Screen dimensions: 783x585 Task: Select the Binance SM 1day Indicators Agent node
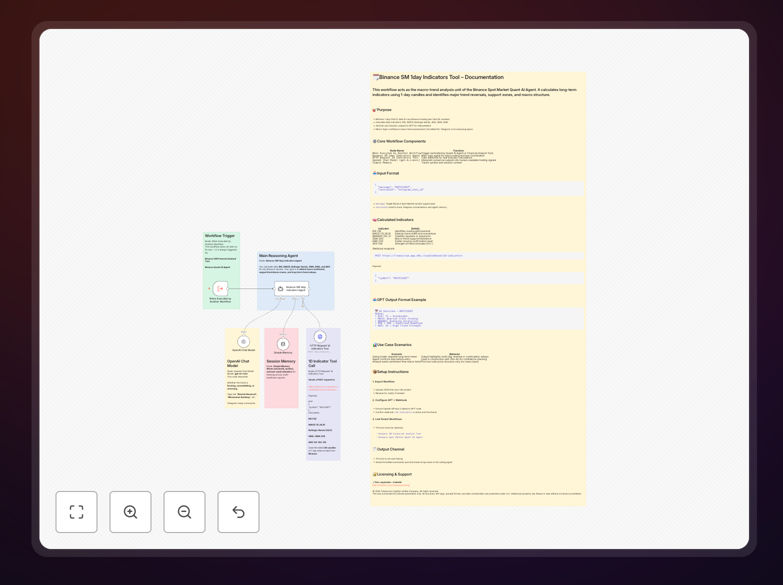(292, 288)
